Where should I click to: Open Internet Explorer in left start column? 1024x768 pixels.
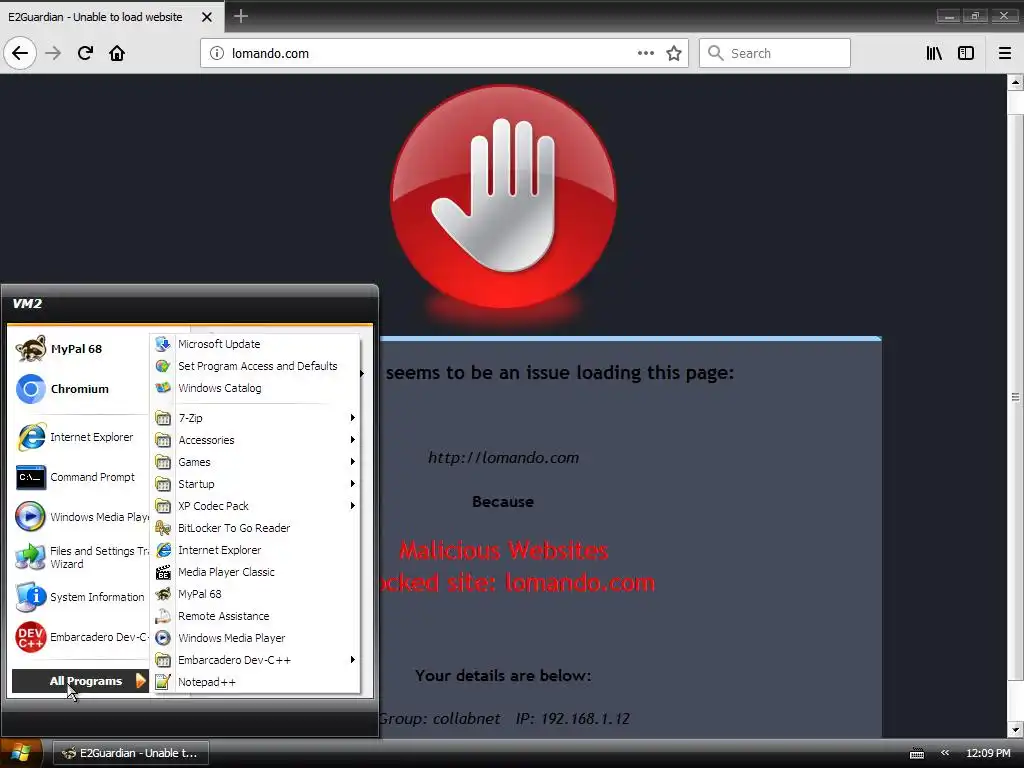(x=78, y=437)
